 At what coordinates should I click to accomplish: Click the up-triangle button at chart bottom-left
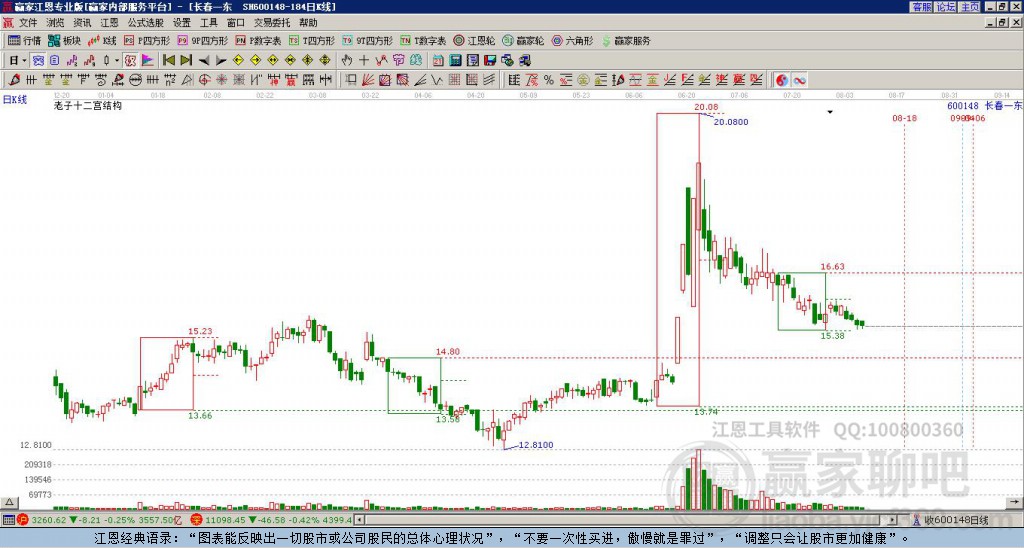9,502
